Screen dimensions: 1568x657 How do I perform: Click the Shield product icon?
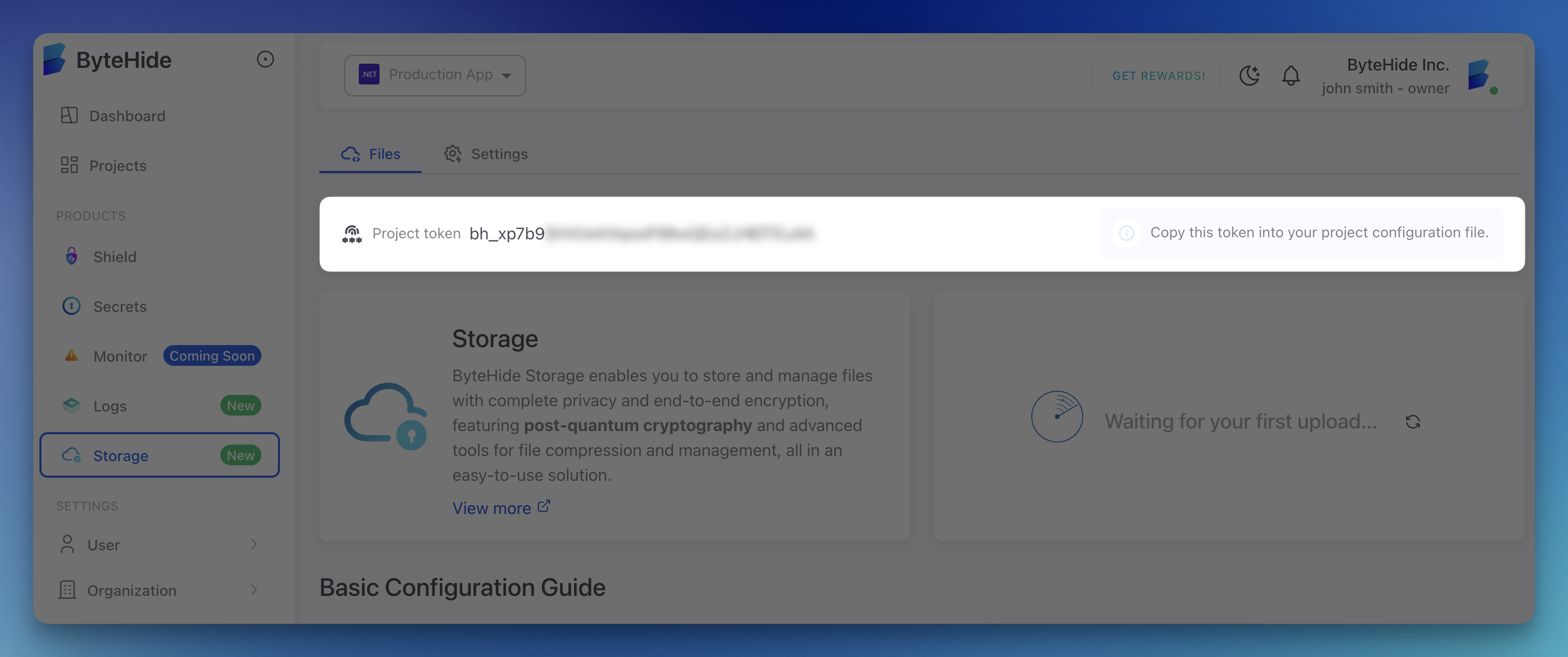[x=72, y=256]
